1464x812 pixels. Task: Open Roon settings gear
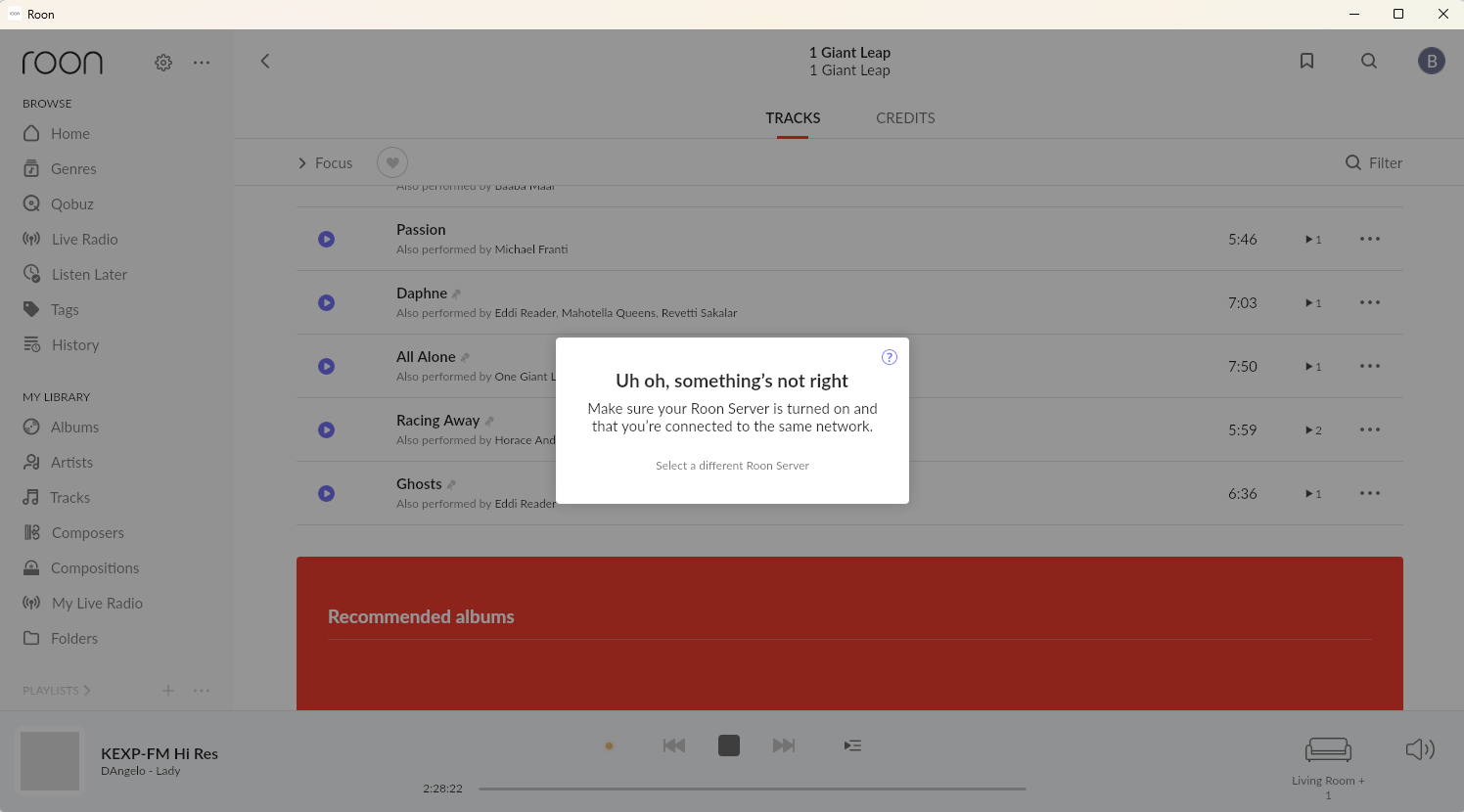pyautogui.click(x=163, y=63)
